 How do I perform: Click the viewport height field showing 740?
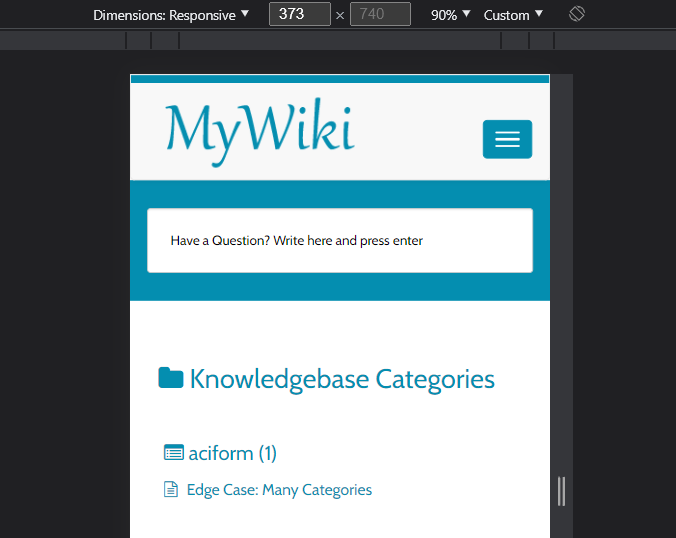tap(380, 14)
